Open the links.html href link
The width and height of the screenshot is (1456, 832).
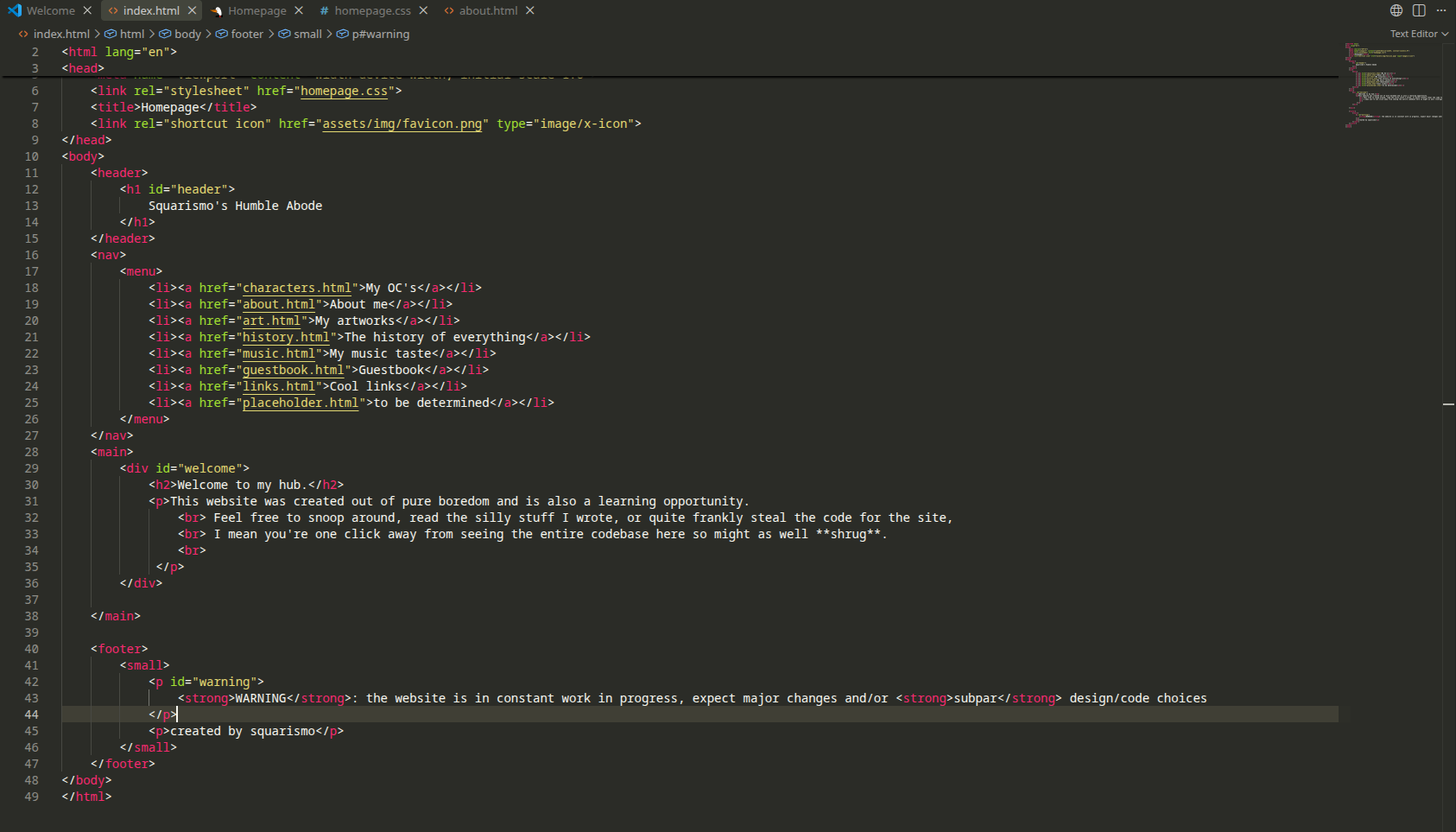coord(279,386)
